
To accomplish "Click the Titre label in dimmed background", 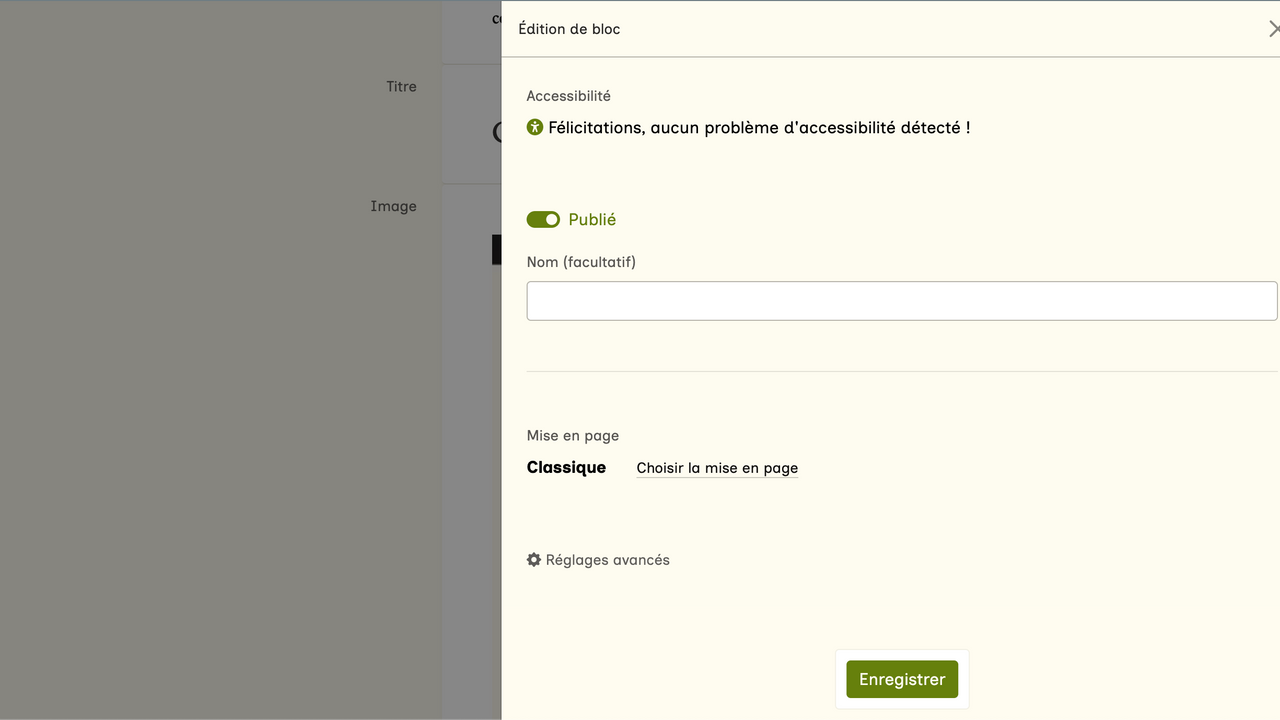I will point(401,87).
